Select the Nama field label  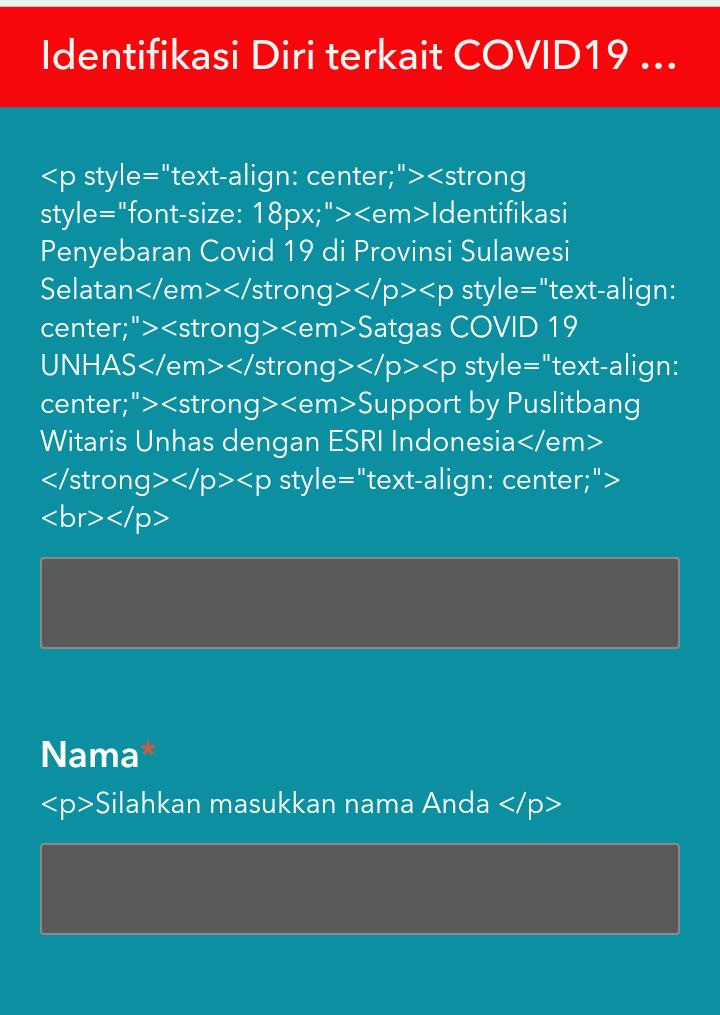pyautogui.click(x=89, y=754)
